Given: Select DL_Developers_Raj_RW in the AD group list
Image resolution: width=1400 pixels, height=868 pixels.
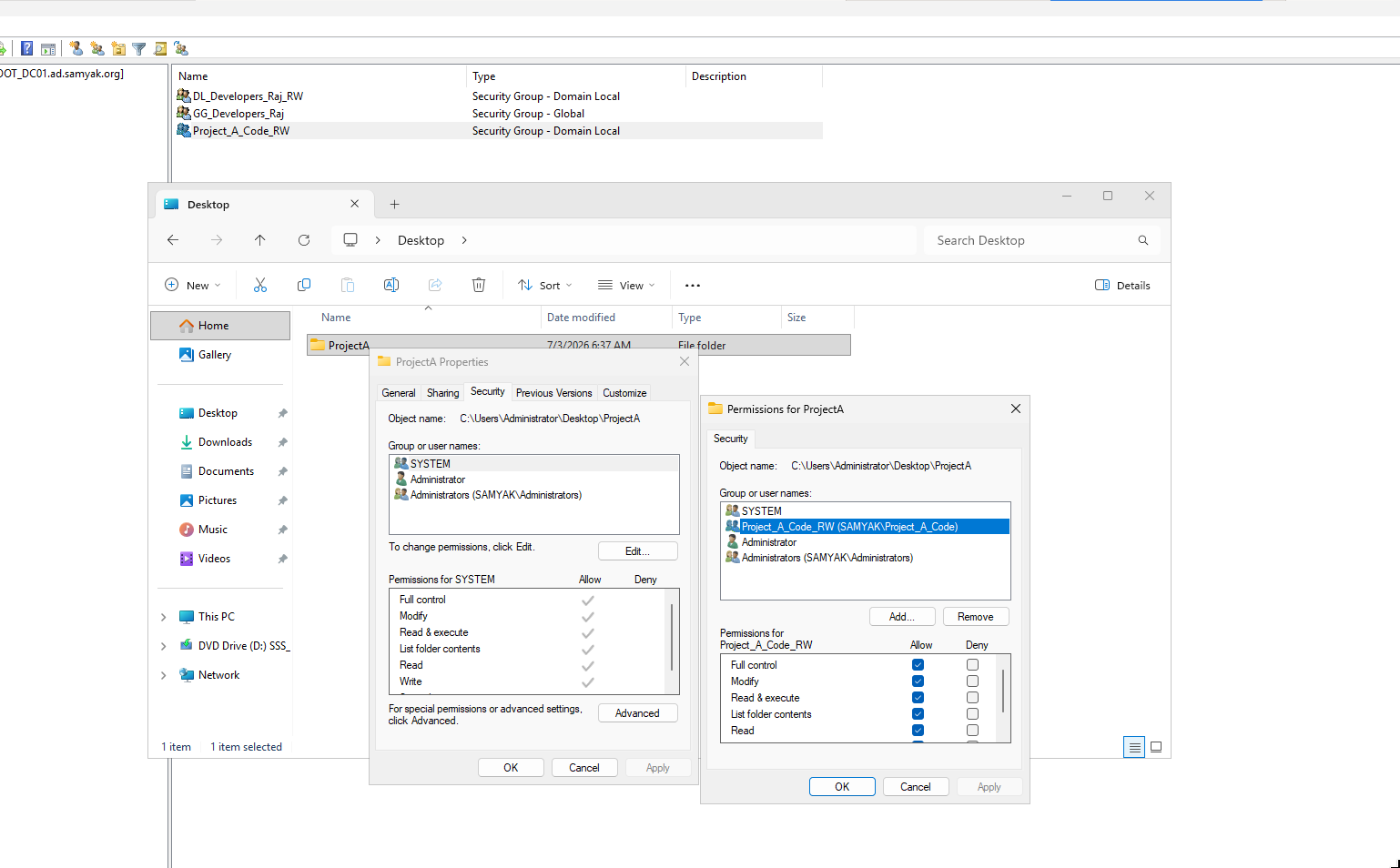Looking at the screenshot, I should point(248,96).
